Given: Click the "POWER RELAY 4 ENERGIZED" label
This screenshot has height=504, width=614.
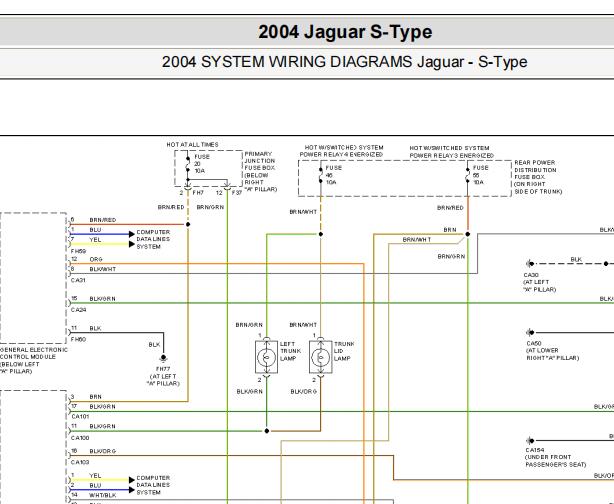Looking at the screenshot, I should [x=341, y=155].
